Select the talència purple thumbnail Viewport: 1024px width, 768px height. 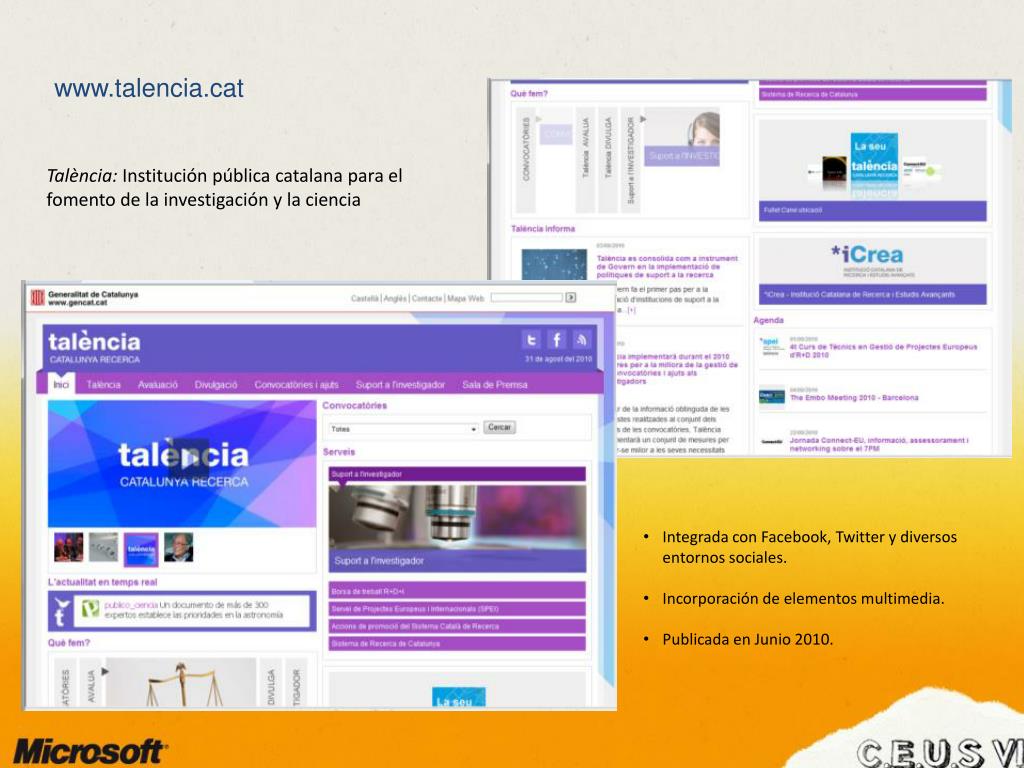[141, 549]
